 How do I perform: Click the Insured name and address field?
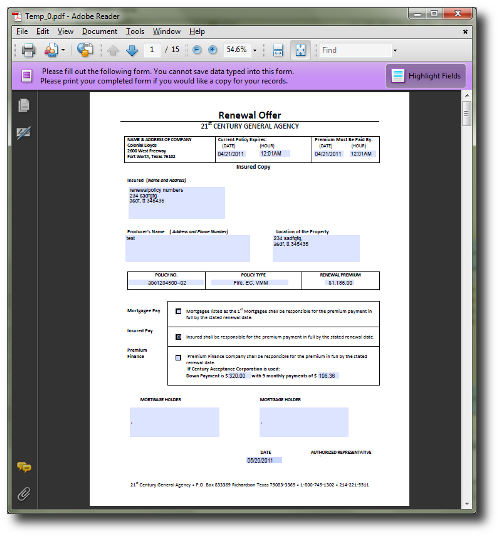click(x=177, y=203)
